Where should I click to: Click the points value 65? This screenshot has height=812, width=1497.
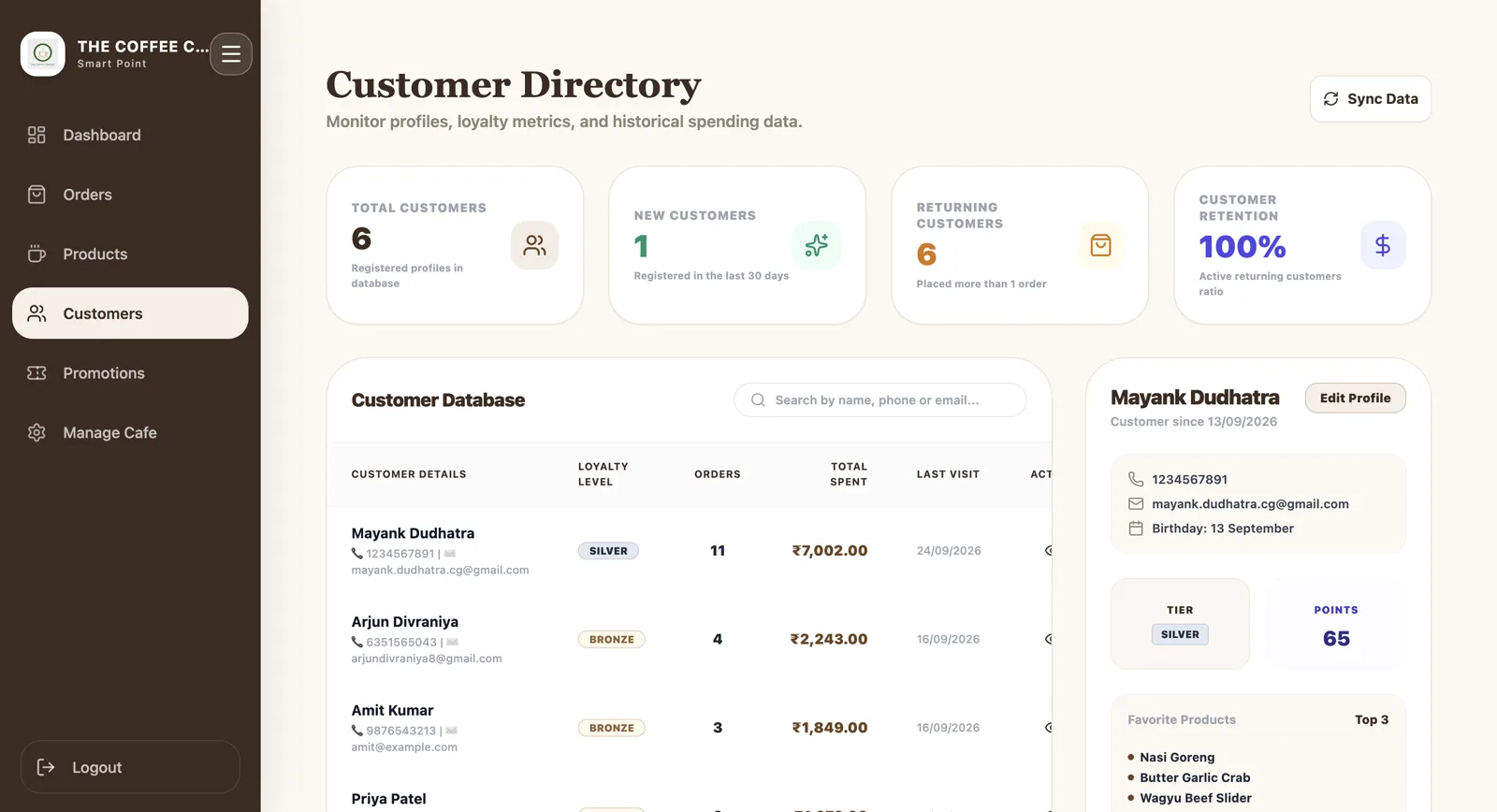(x=1336, y=639)
